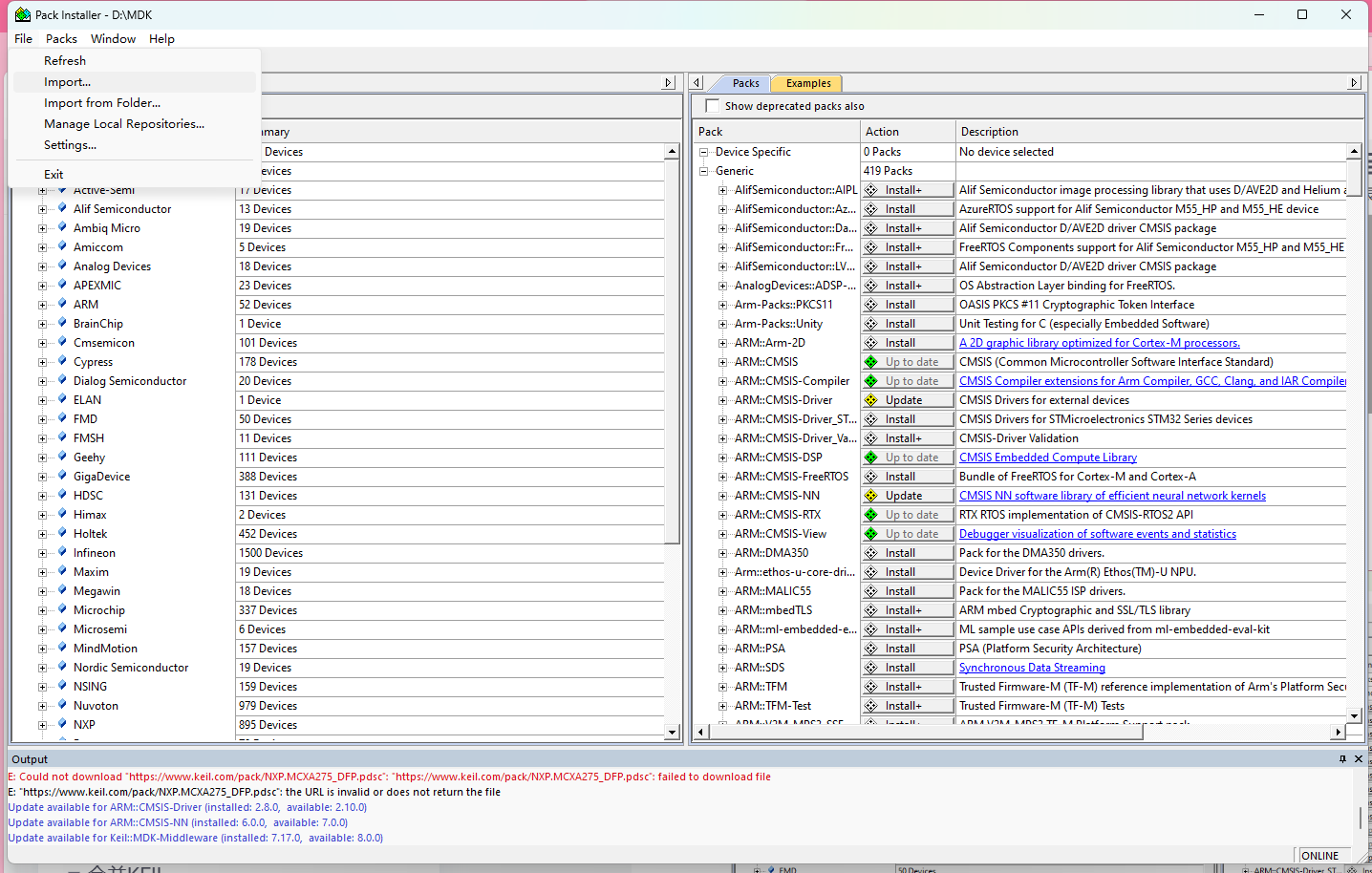This screenshot has height=873, width=1372.
Task: Open the File menu
Action: point(24,39)
